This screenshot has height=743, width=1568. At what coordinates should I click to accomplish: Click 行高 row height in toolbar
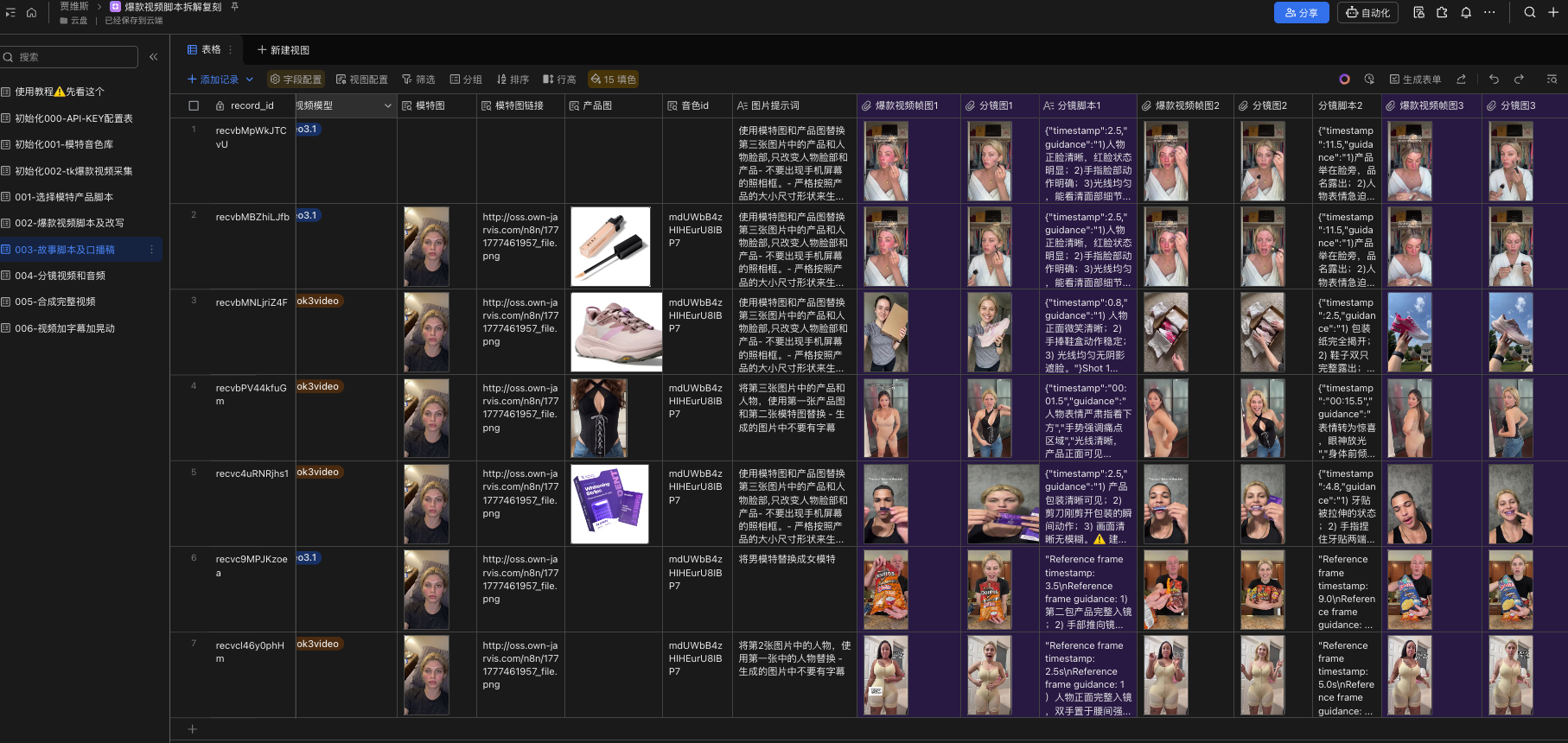coord(559,79)
